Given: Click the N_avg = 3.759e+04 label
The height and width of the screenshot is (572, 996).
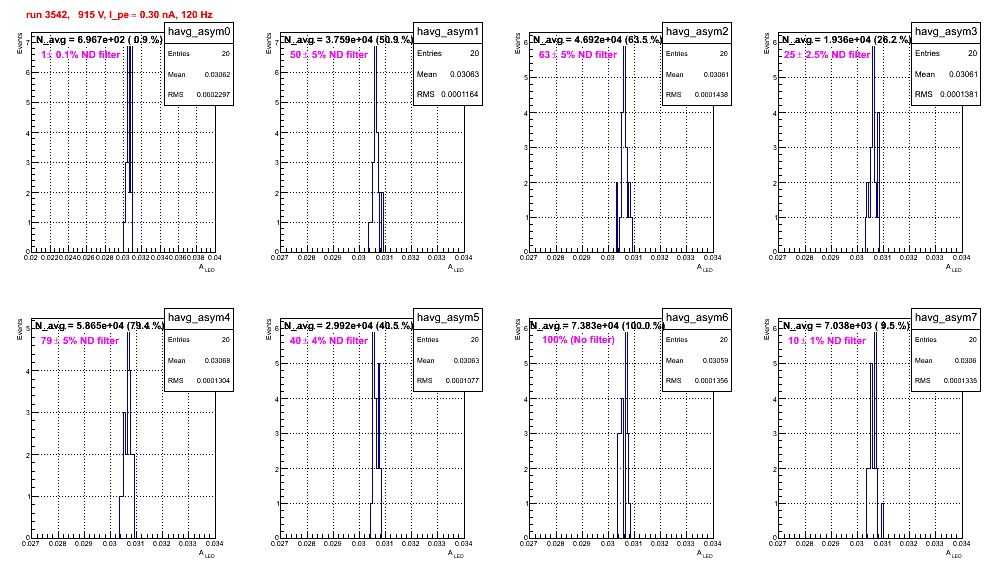Looking at the screenshot, I should [x=348, y=39].
